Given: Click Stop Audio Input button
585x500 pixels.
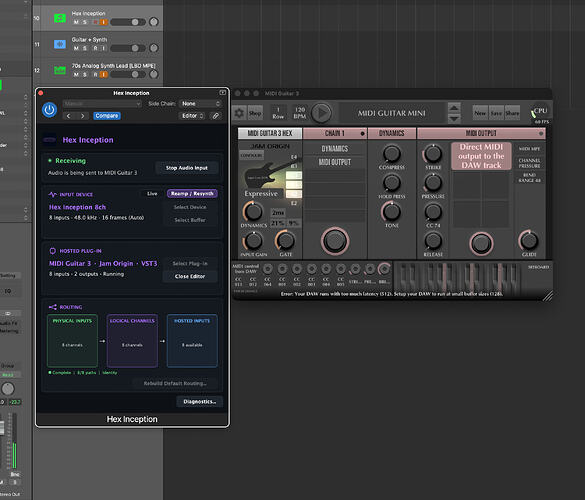Looking at the screenshot, I should tap(187, 168).
